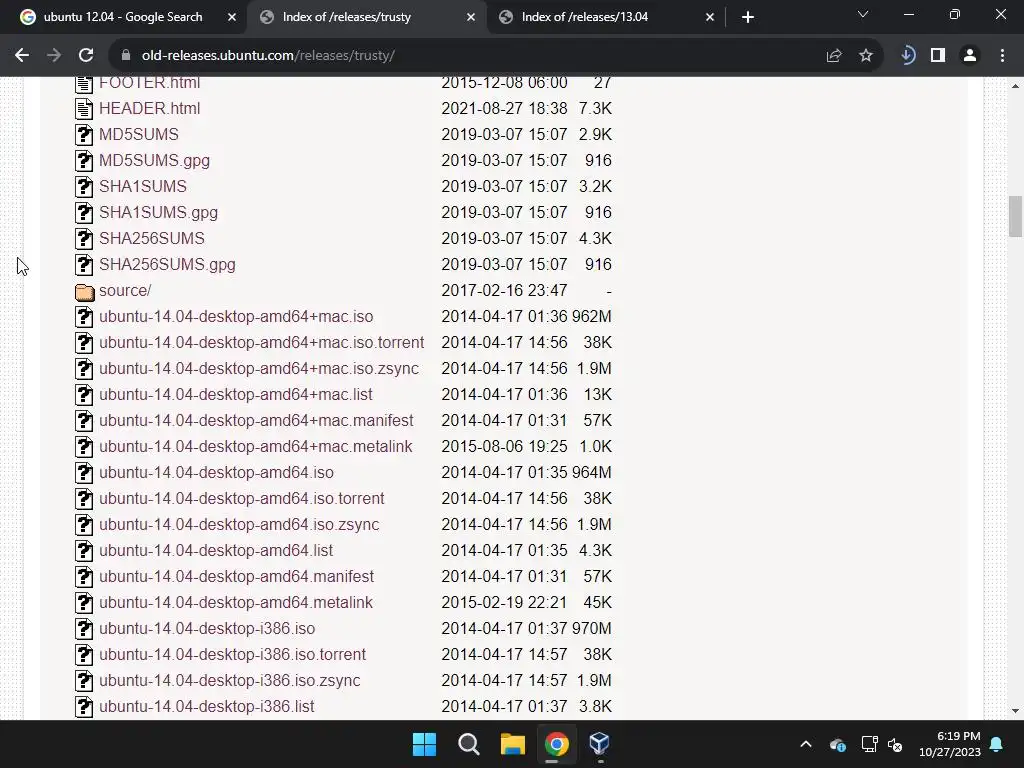Open the MD5SUMS file link
Image resolution: width=1024 pixels, height=768 pixels.
[x=138, y=135]
